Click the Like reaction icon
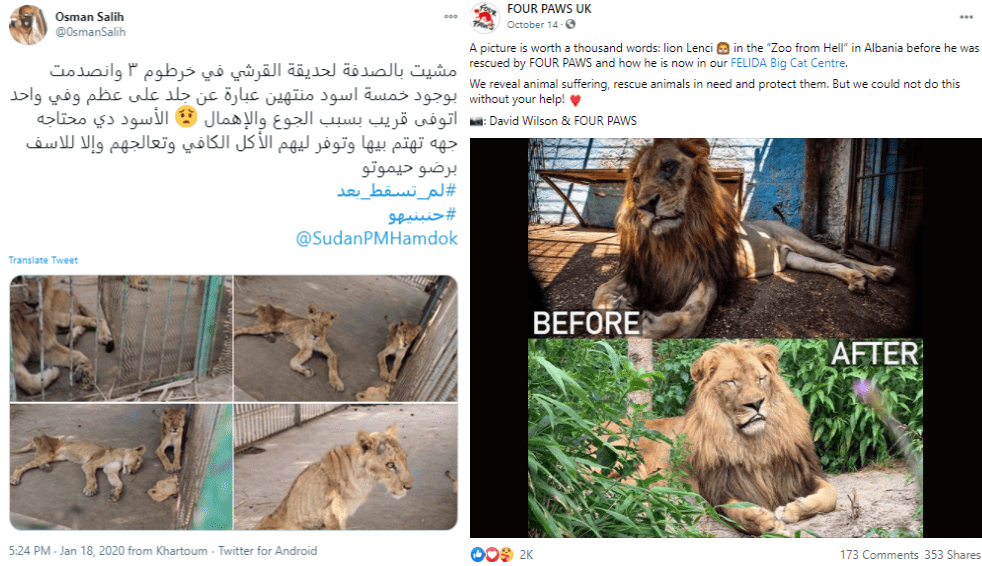 pyautogui.click(x=477, y=554)
